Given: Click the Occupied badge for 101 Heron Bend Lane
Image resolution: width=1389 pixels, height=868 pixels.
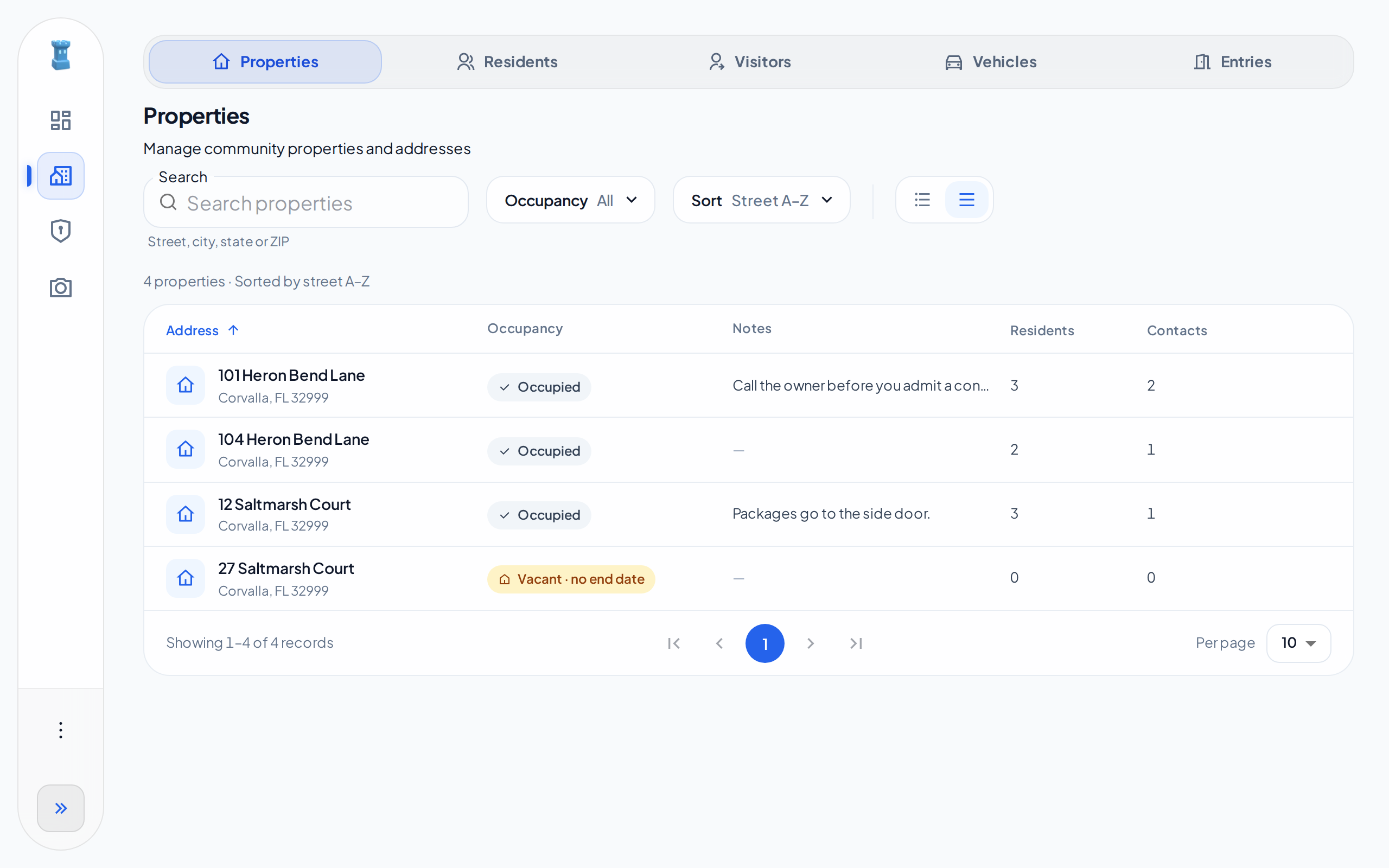Looking at the screenshot, I should coord(539,387).
